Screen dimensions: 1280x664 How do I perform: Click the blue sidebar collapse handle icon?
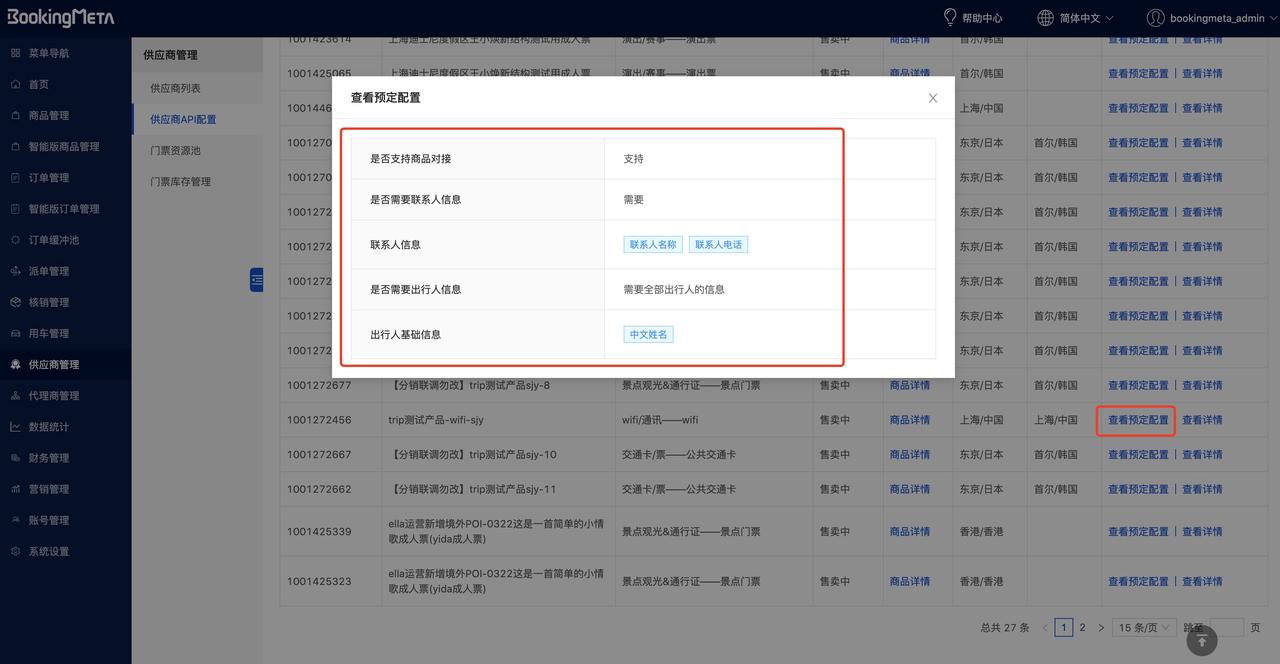256,280
